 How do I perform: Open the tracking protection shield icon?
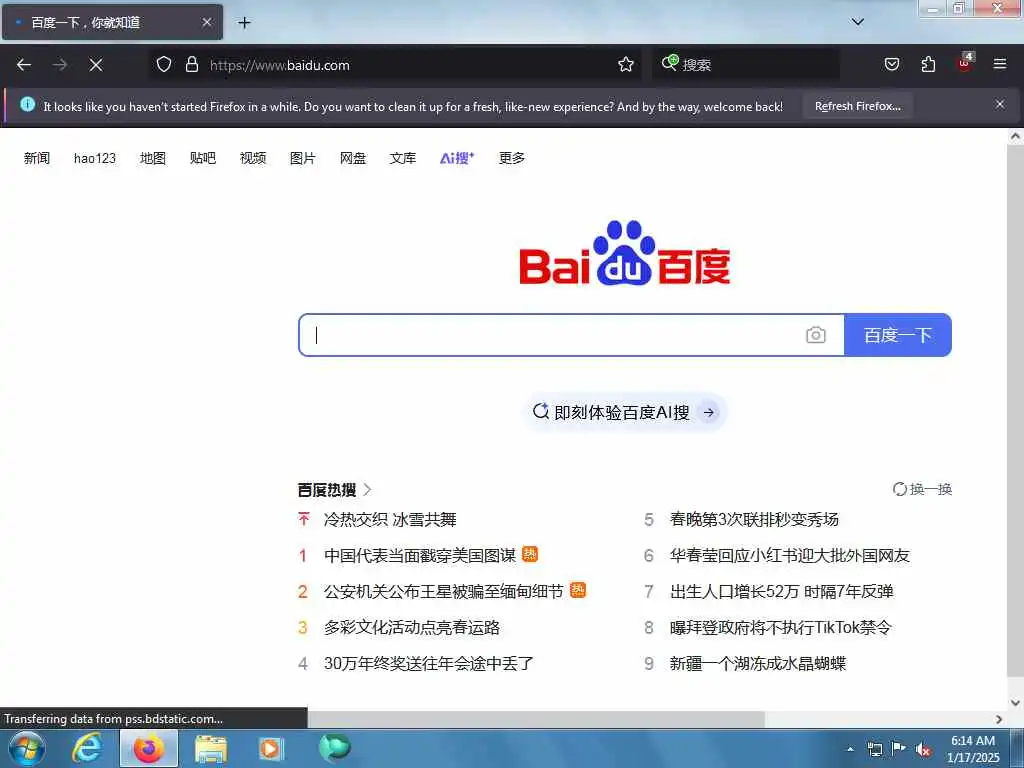(x=164, y=64)
